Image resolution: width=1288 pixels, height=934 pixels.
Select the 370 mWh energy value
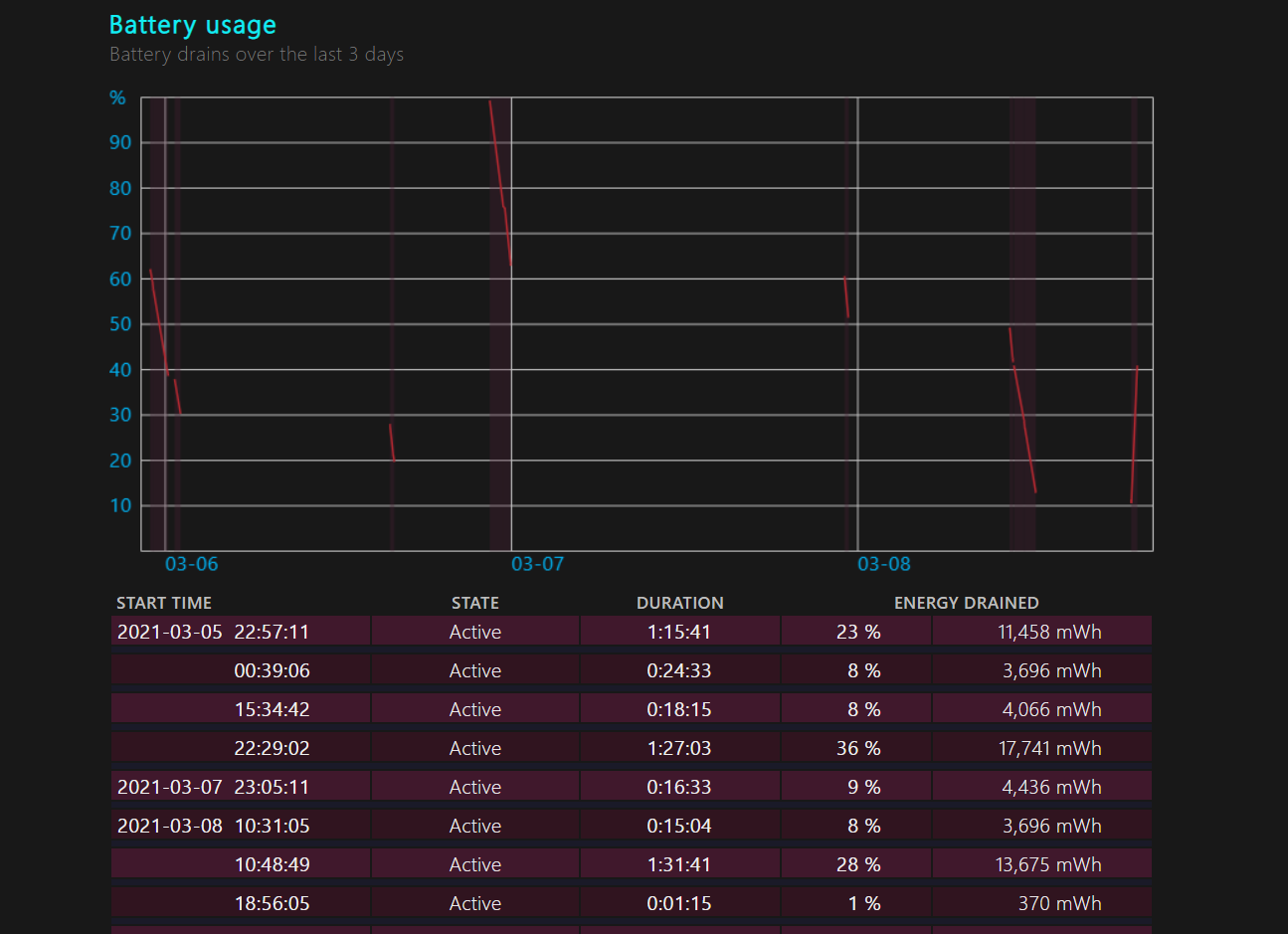[x=1059, y=903]
